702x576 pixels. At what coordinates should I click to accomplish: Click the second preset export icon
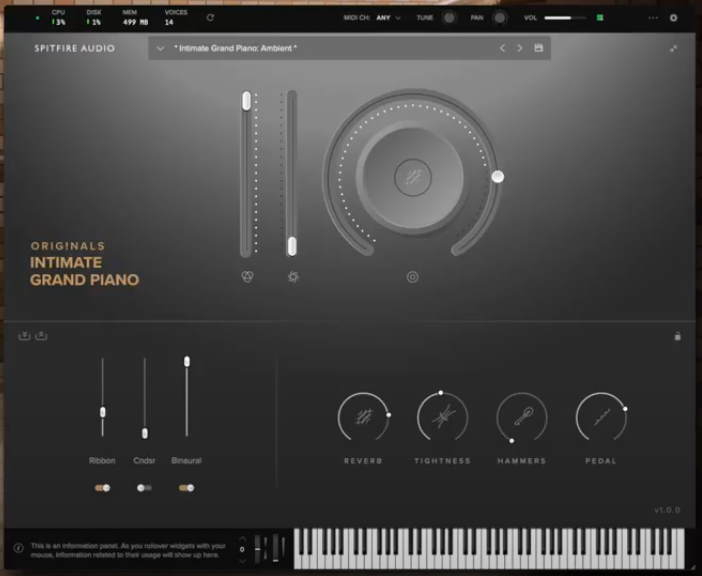pos(41,335)
